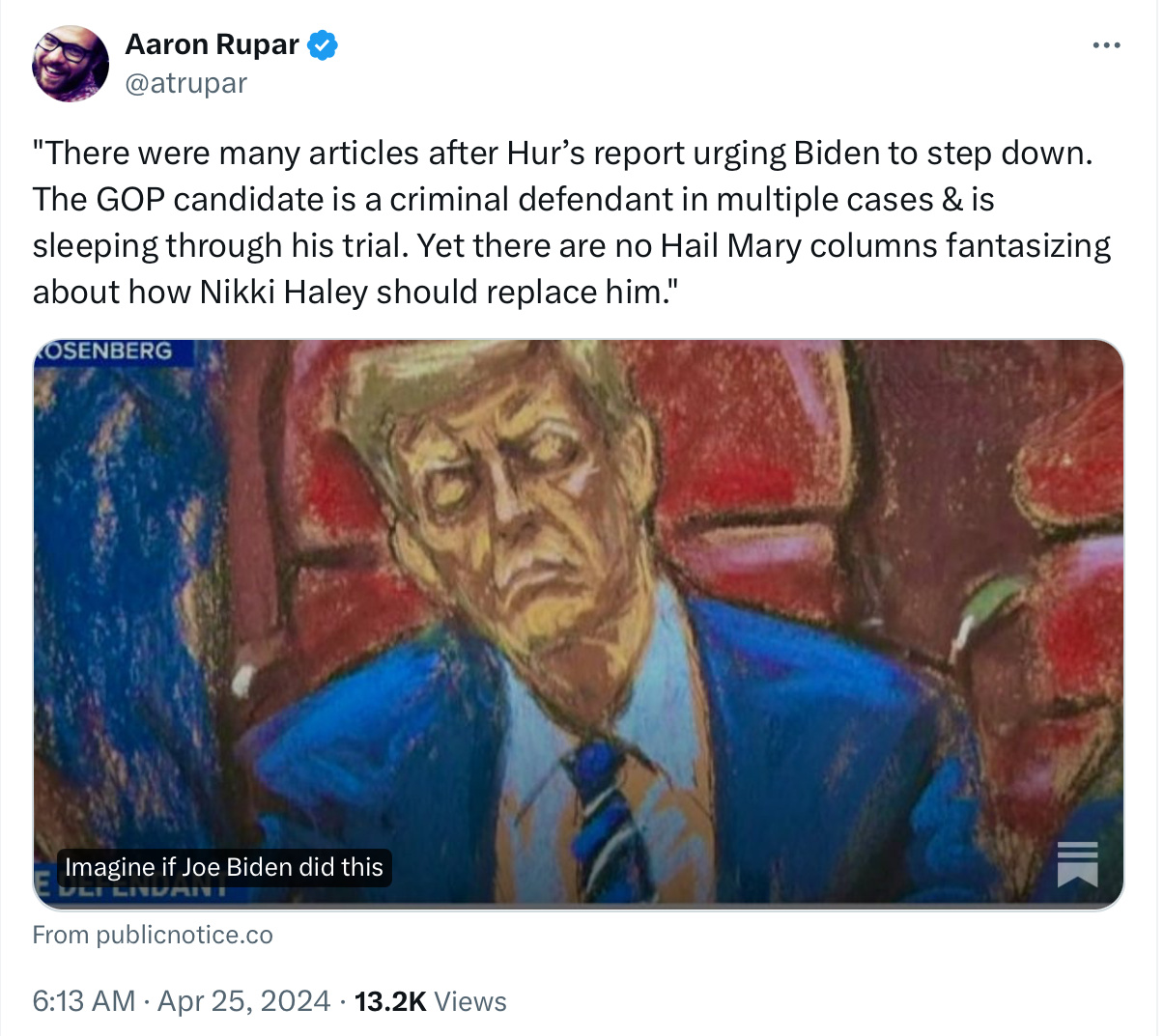Click the quoted tweet text body
This screenshot has height=1036, width=1164.
click(570, 222)
